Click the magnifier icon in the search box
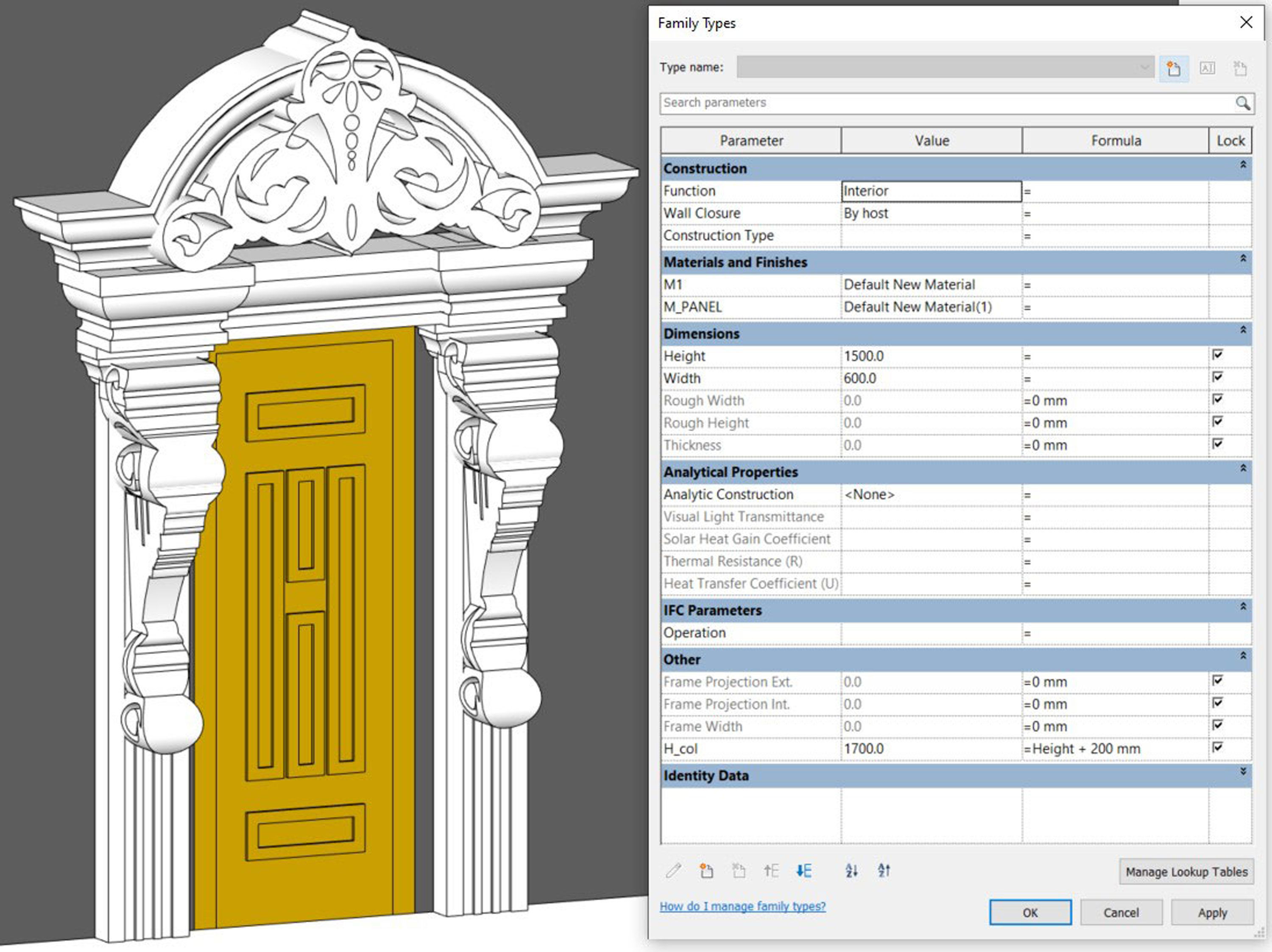Image resolution: width=1272 pixels, height=952 pixels. (x=1242, y=103)
